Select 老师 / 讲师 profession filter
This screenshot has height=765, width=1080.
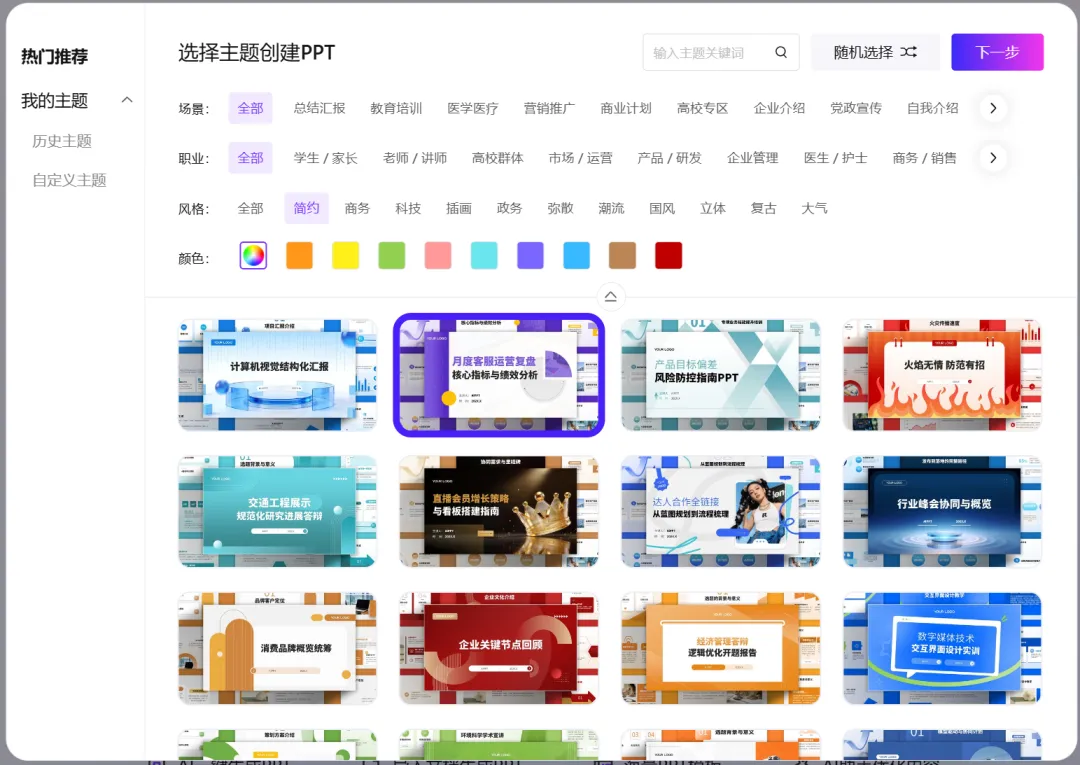tap(415, 158)
